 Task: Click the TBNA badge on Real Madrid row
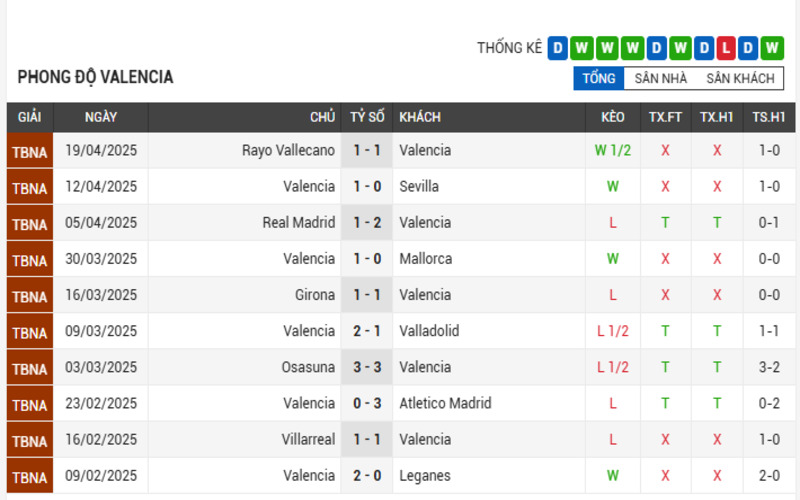click(x=30, y=223)
